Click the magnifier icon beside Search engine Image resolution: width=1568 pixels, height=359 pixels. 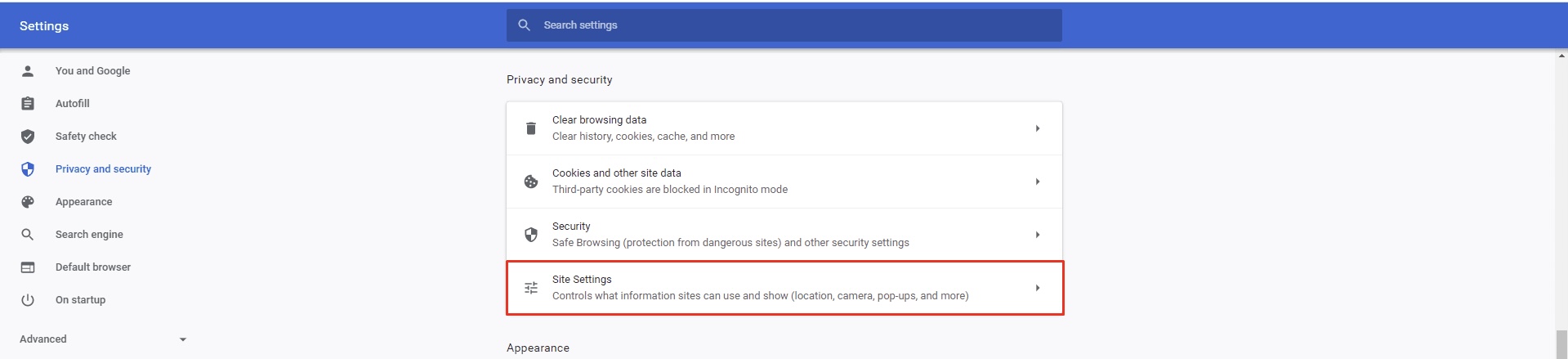coord(28,235)
